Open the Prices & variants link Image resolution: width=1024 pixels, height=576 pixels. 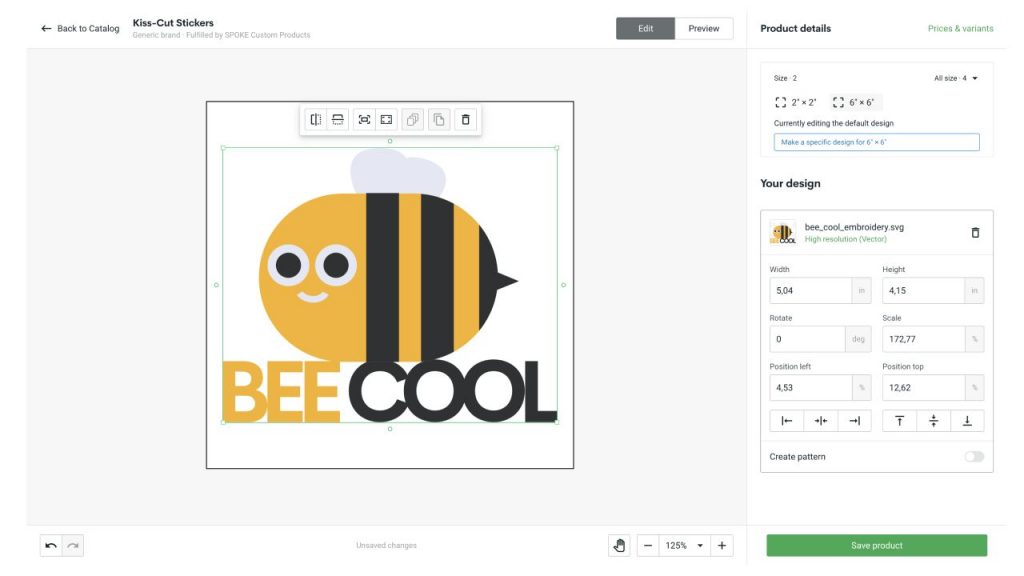pos(963,28)
